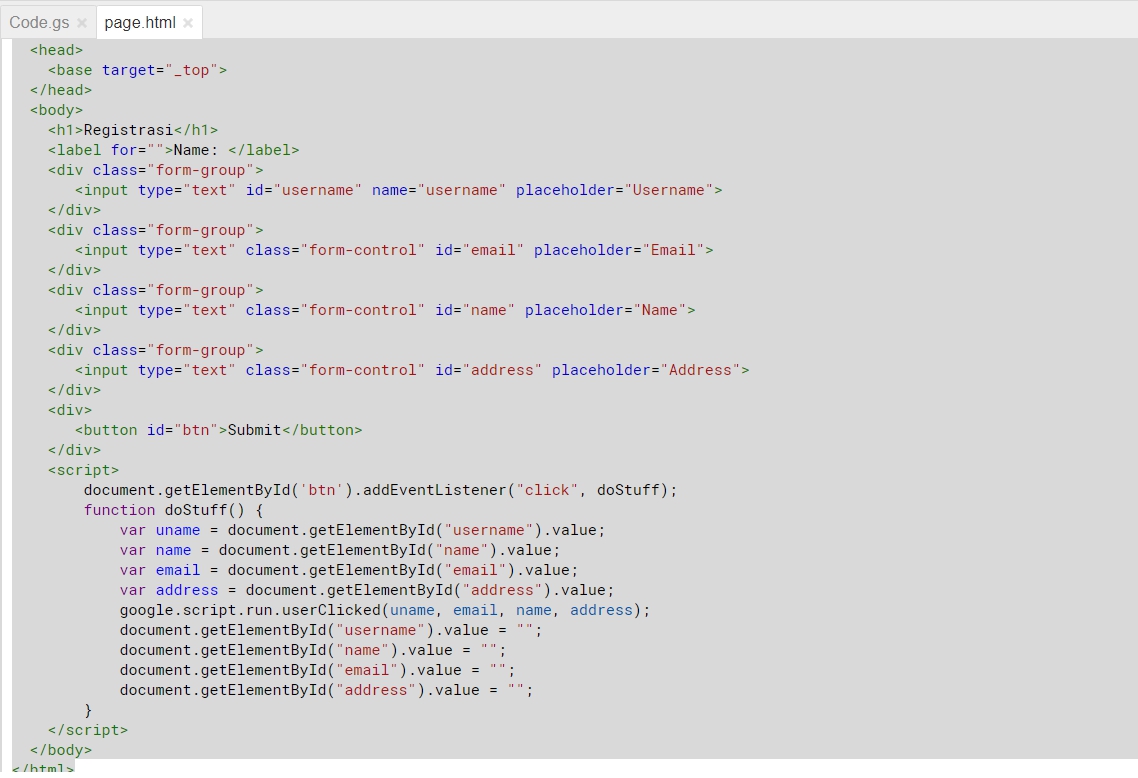Click the addEventListener("click", doStuff) line
Screen dimensions: 1138x778
[x=380, y=491]
